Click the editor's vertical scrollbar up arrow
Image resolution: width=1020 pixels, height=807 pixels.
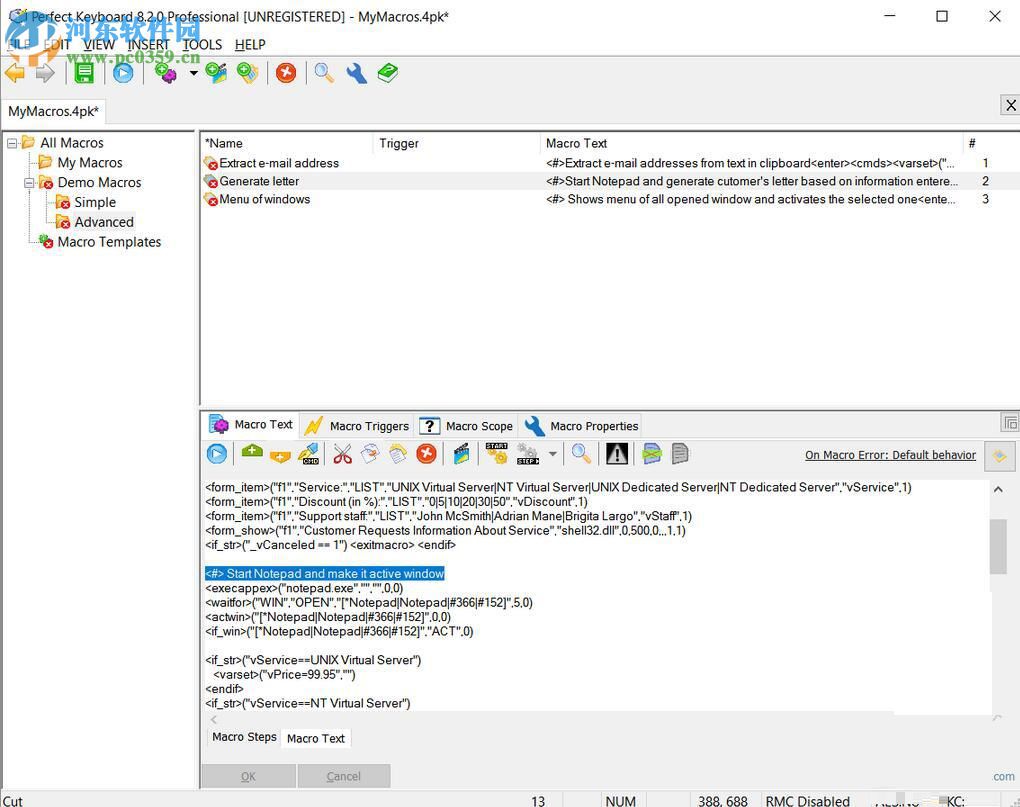click(998, 489)
